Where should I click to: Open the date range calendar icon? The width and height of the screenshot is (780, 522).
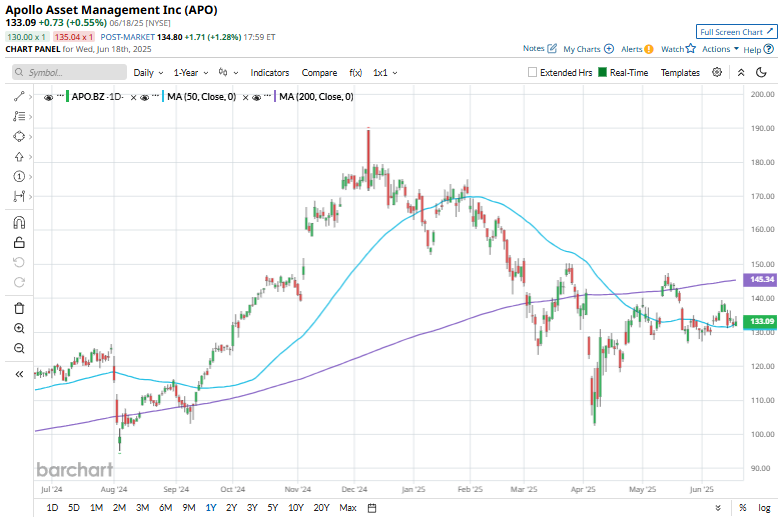pyautogui.click(x=372, y=508)
